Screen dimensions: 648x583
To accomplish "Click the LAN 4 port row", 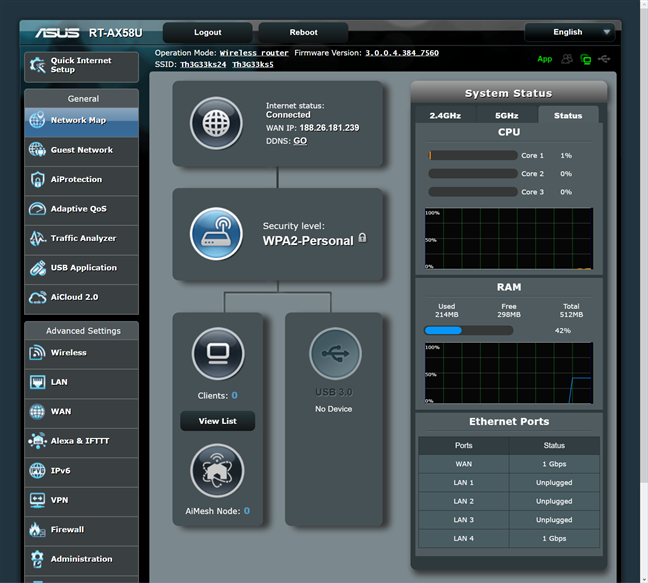I will 509,538.
